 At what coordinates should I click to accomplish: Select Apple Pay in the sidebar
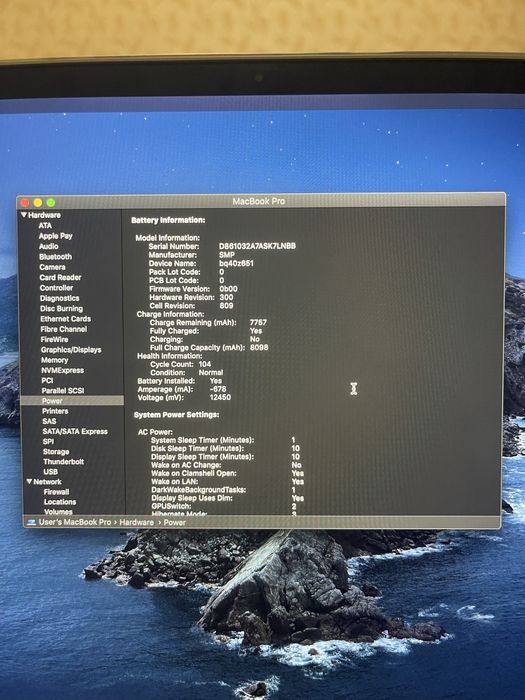(55, 236)
